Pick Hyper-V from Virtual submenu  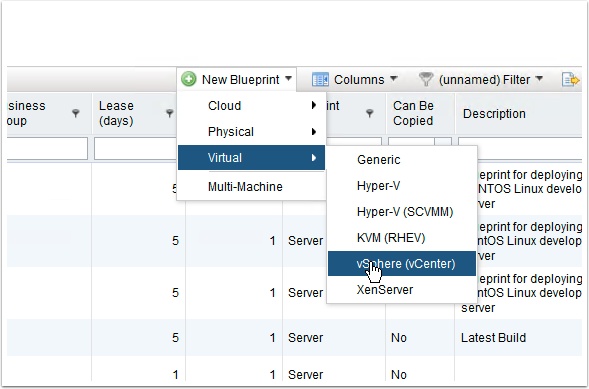coord(402,185)
